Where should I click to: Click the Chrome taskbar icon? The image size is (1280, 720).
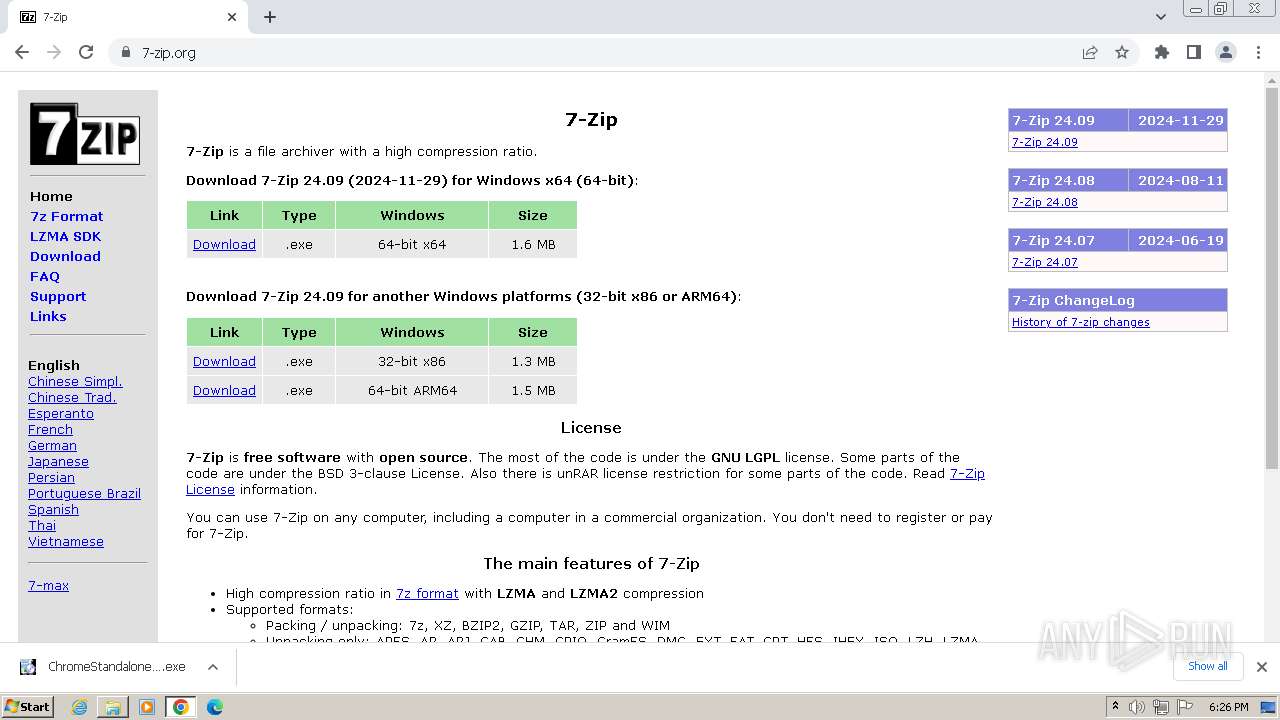[181, 707]
